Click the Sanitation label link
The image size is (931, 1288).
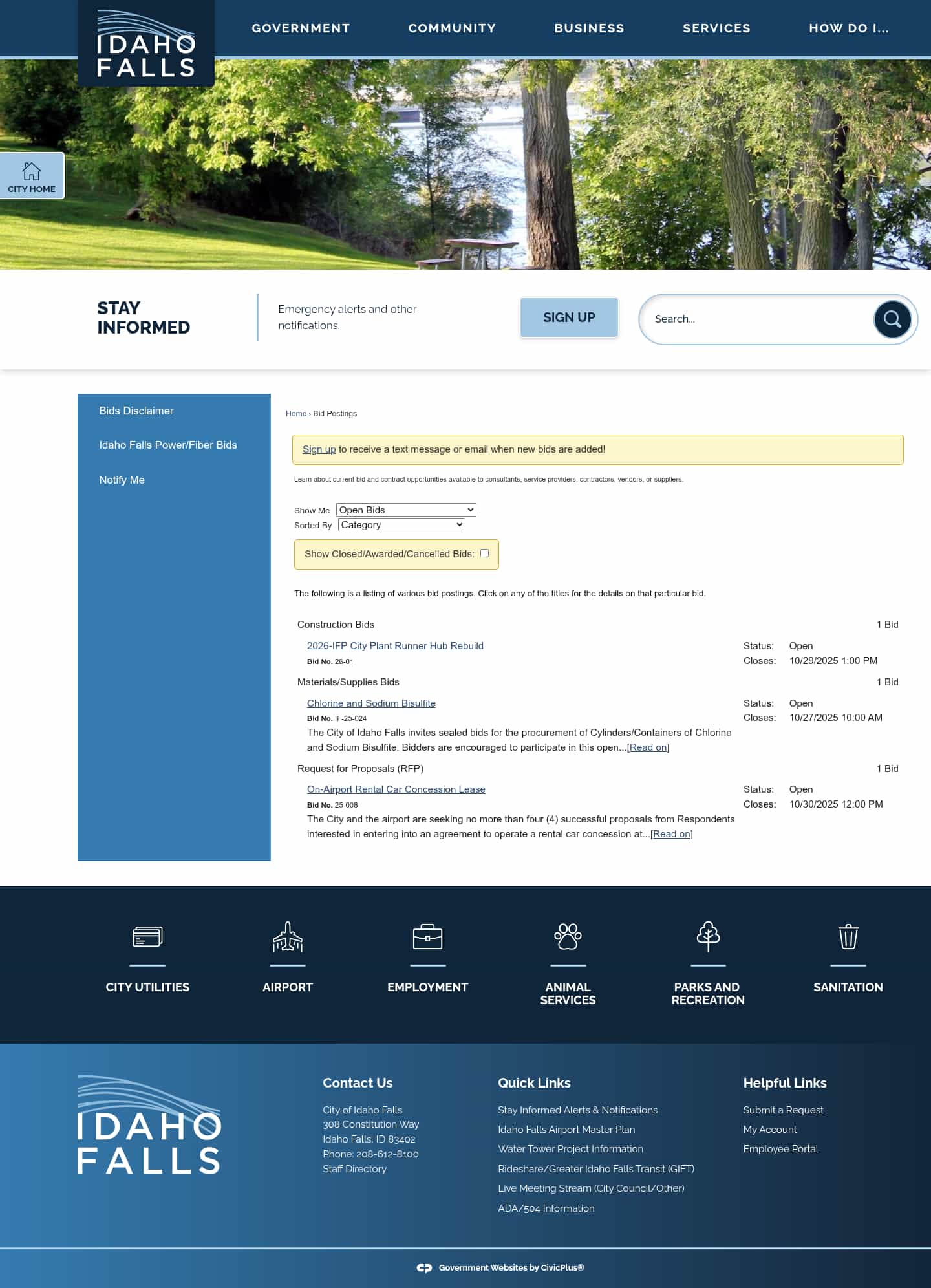(848, 987)
